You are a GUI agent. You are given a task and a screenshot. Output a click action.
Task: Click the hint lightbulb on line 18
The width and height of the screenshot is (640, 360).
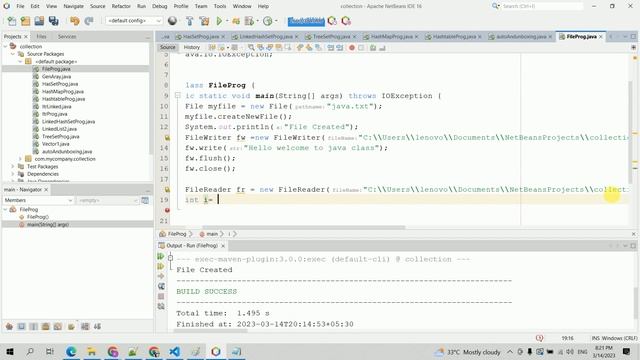click(x=167, y=189)
